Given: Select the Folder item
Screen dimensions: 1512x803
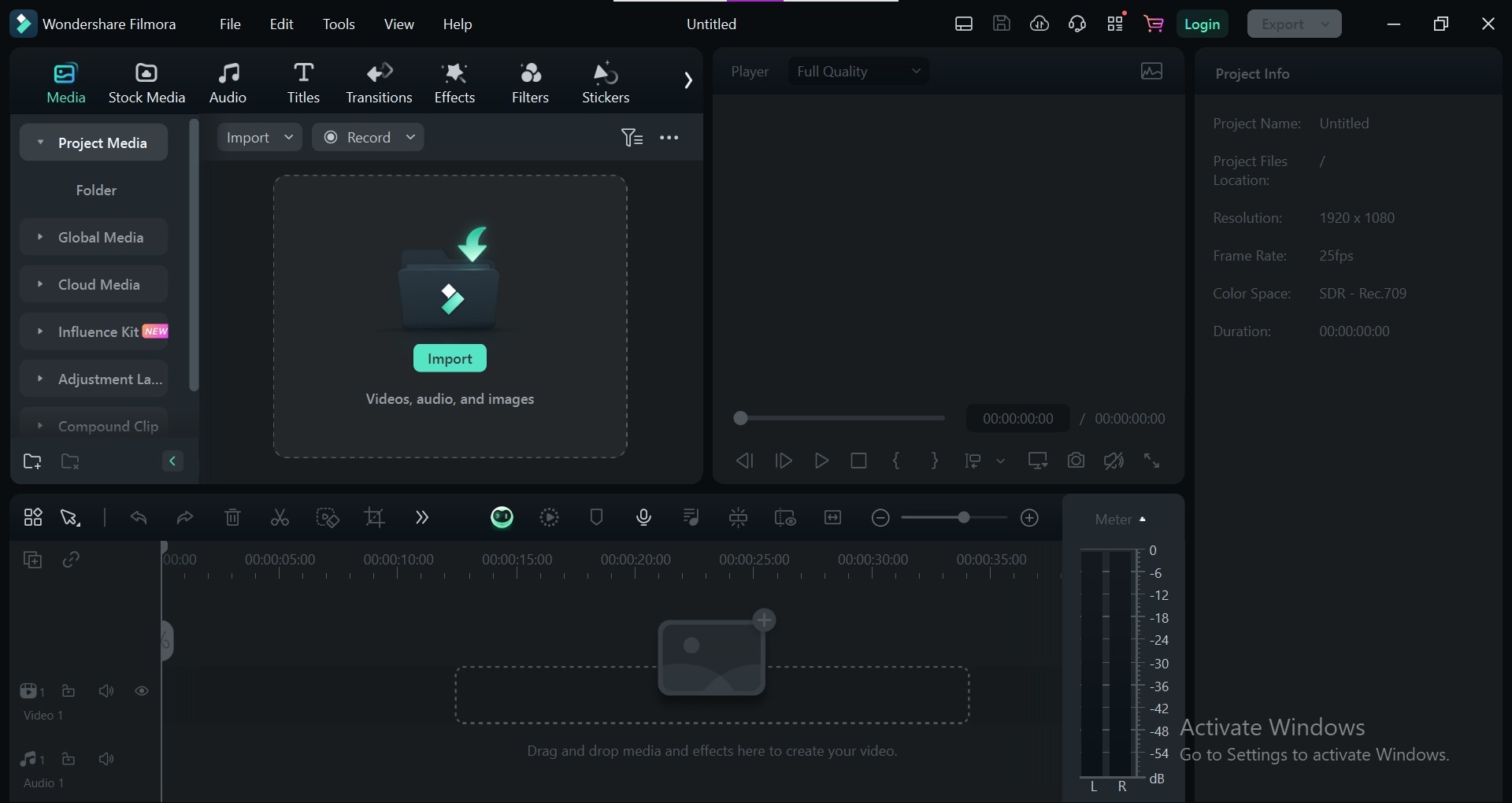Looking at the screenshot, I should tap(96, 190).
